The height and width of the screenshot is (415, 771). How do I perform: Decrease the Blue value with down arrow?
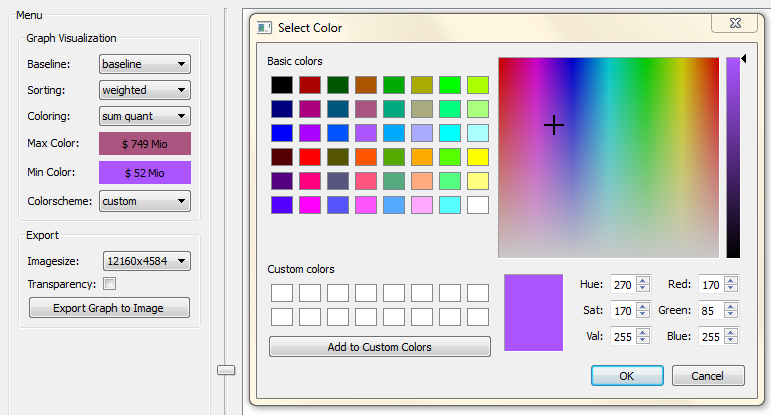click(731, 340)
